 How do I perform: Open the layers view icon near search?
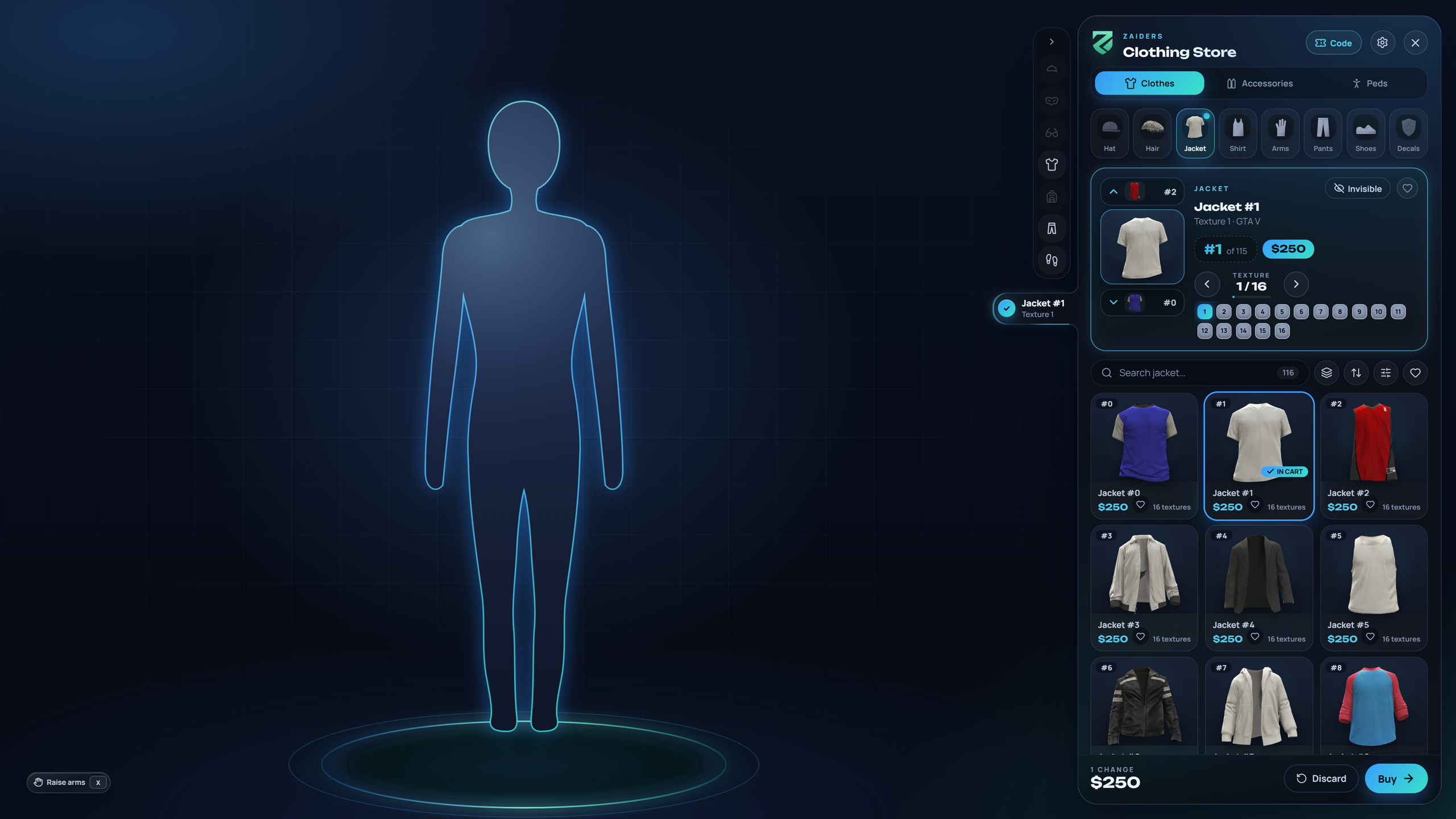[x=1326, y=373]
